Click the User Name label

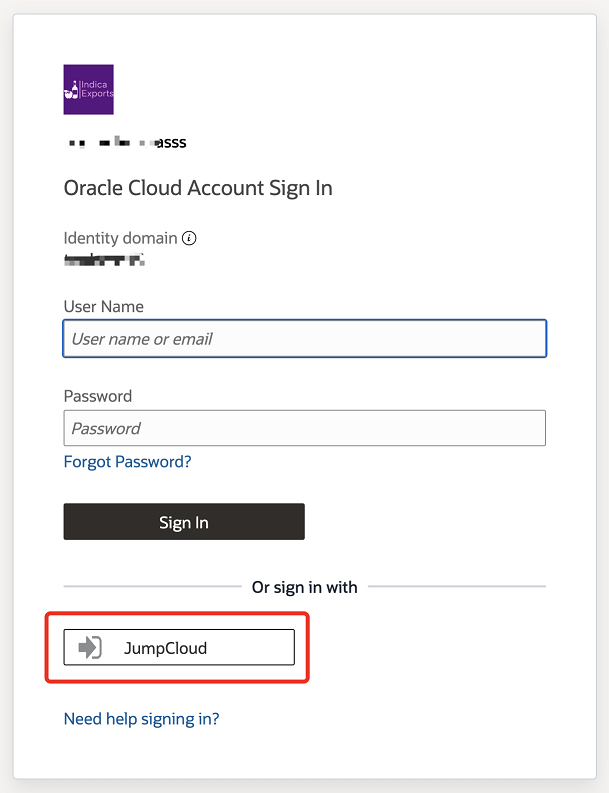click(104, 306)
